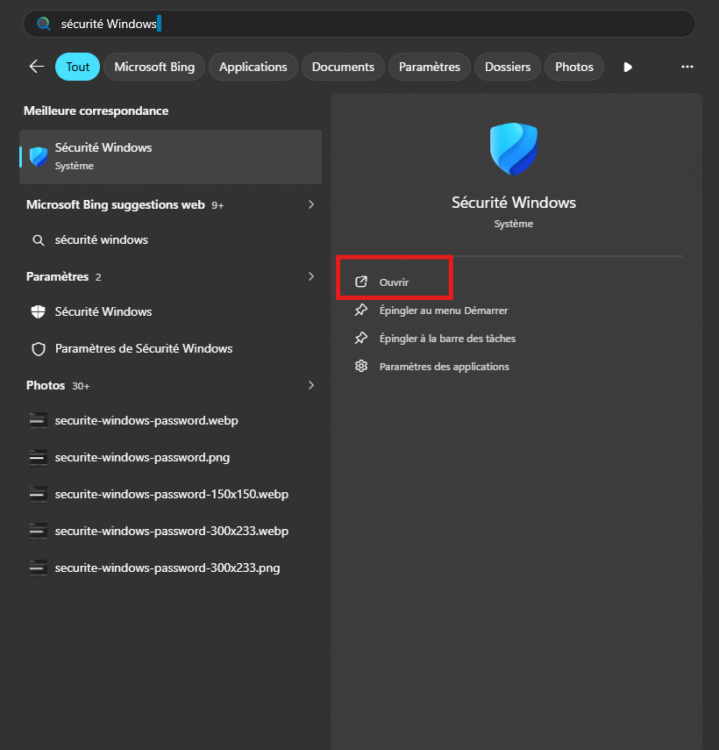Show more filters with the play arrow
This screenshot has width=719, height=750.
point(628,67)
